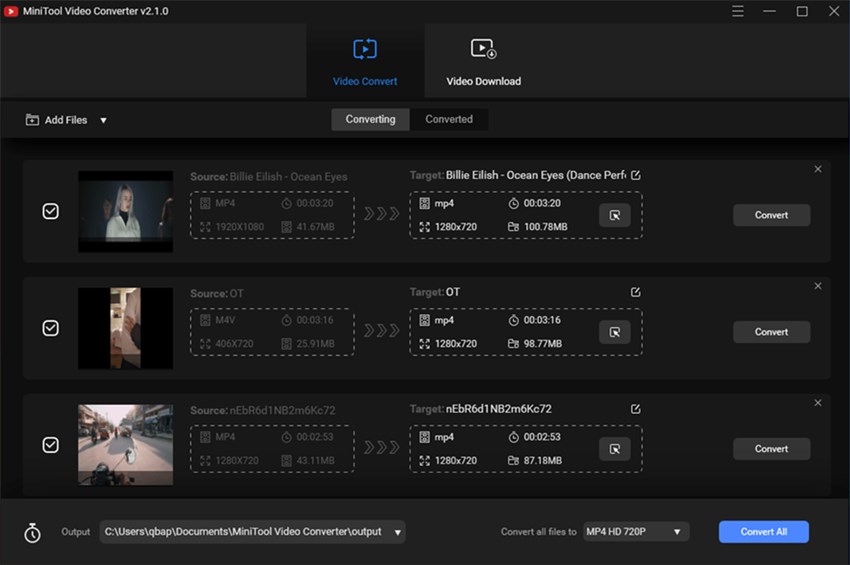Click source resolution 406X720
This screenshot has height=565, width=850.
click(234, 344)
